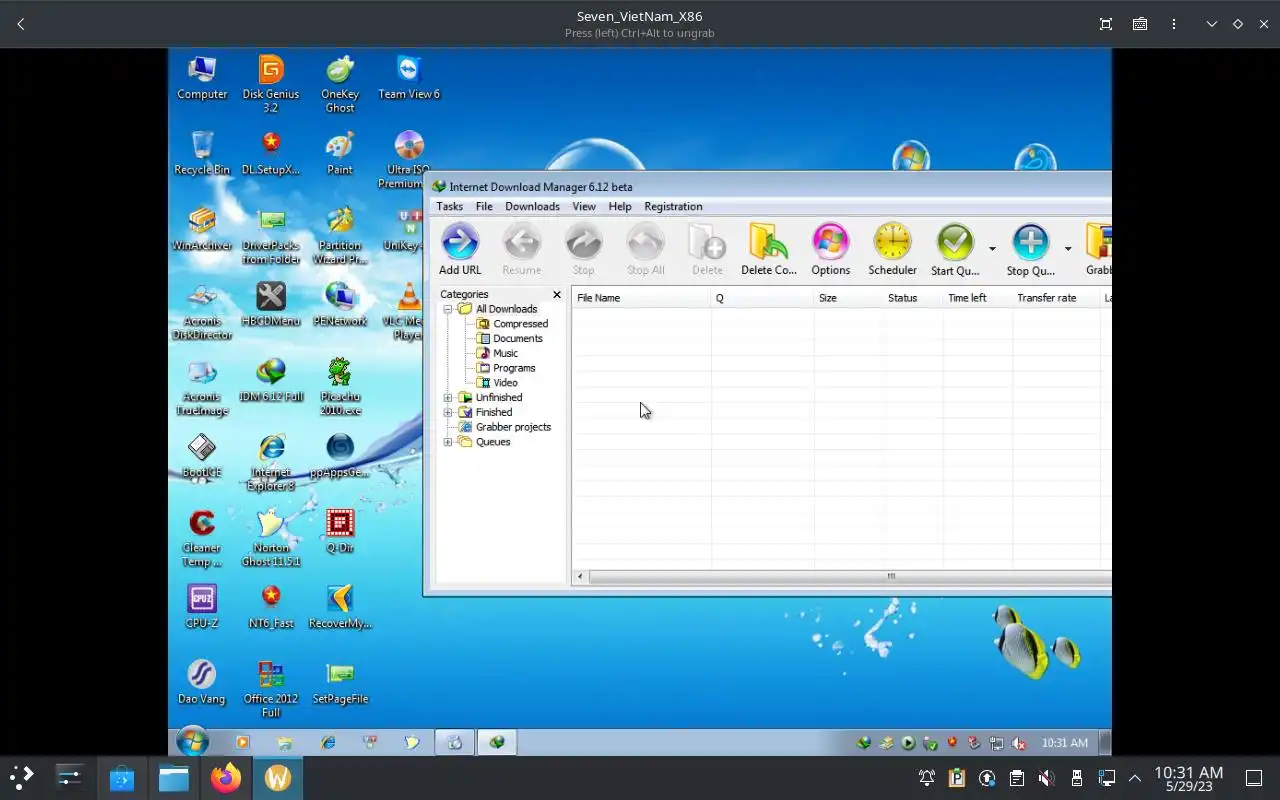Open the File menu

pyautogui.click(x=484, y=206)
